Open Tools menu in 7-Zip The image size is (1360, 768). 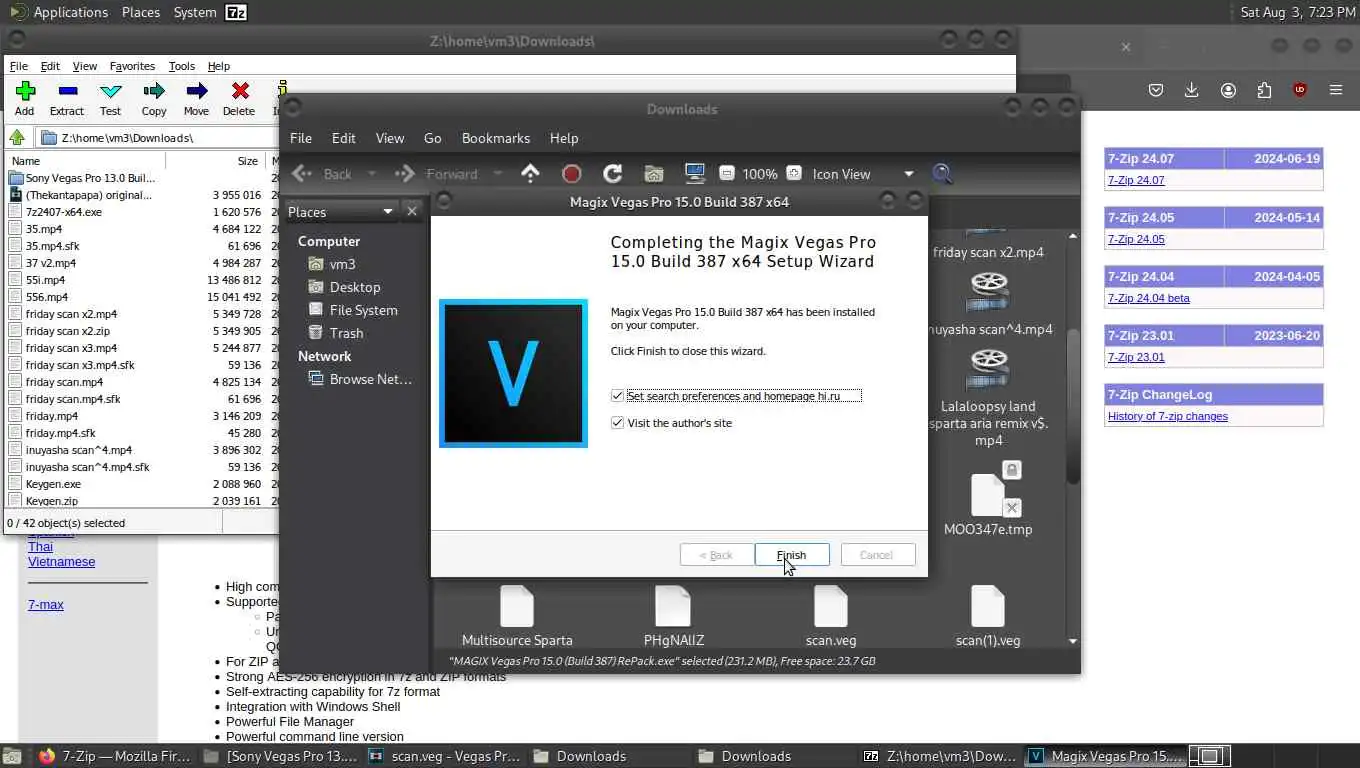181,66
